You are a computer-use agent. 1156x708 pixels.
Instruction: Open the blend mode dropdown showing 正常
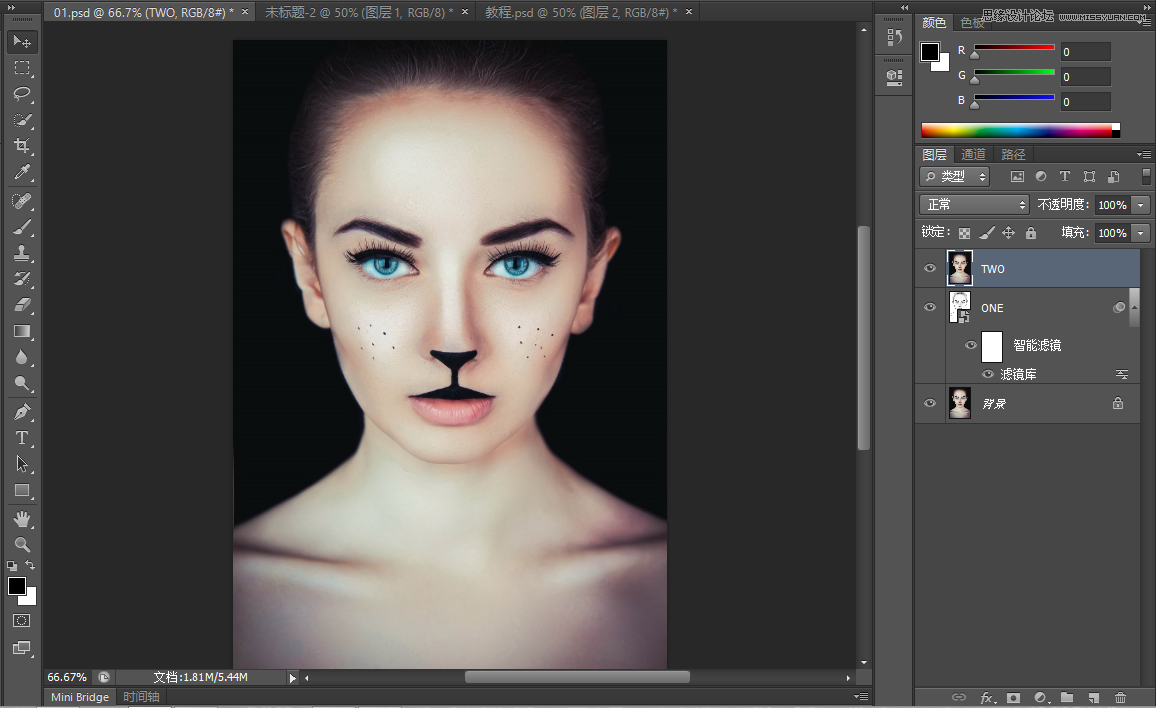pyautogui.click(x=974, y=204)
